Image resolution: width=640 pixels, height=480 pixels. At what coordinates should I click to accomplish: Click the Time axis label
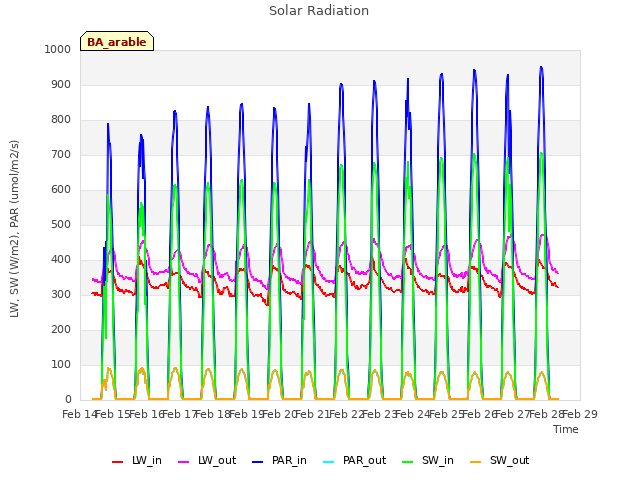pos(566,429)
